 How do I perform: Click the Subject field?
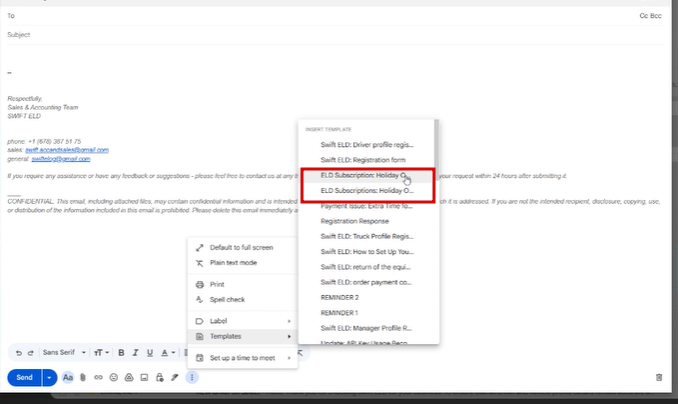tap(335, 35)
